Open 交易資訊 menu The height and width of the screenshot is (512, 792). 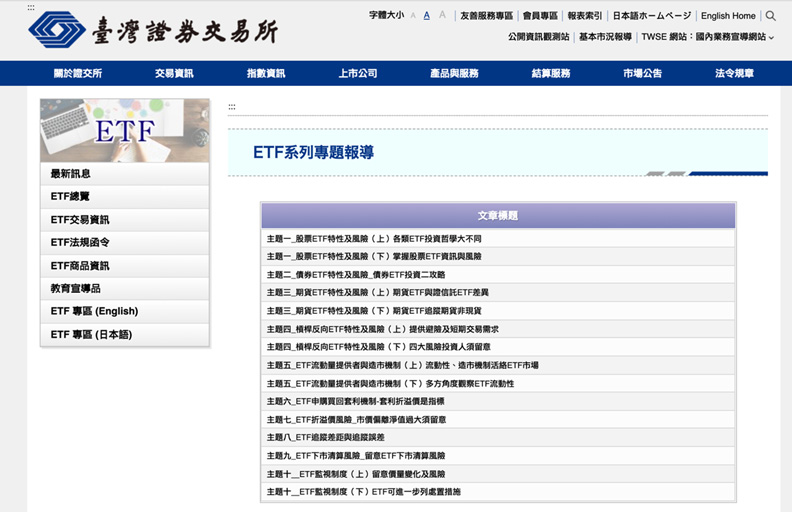pyautogui.click(x=174, y=73)
